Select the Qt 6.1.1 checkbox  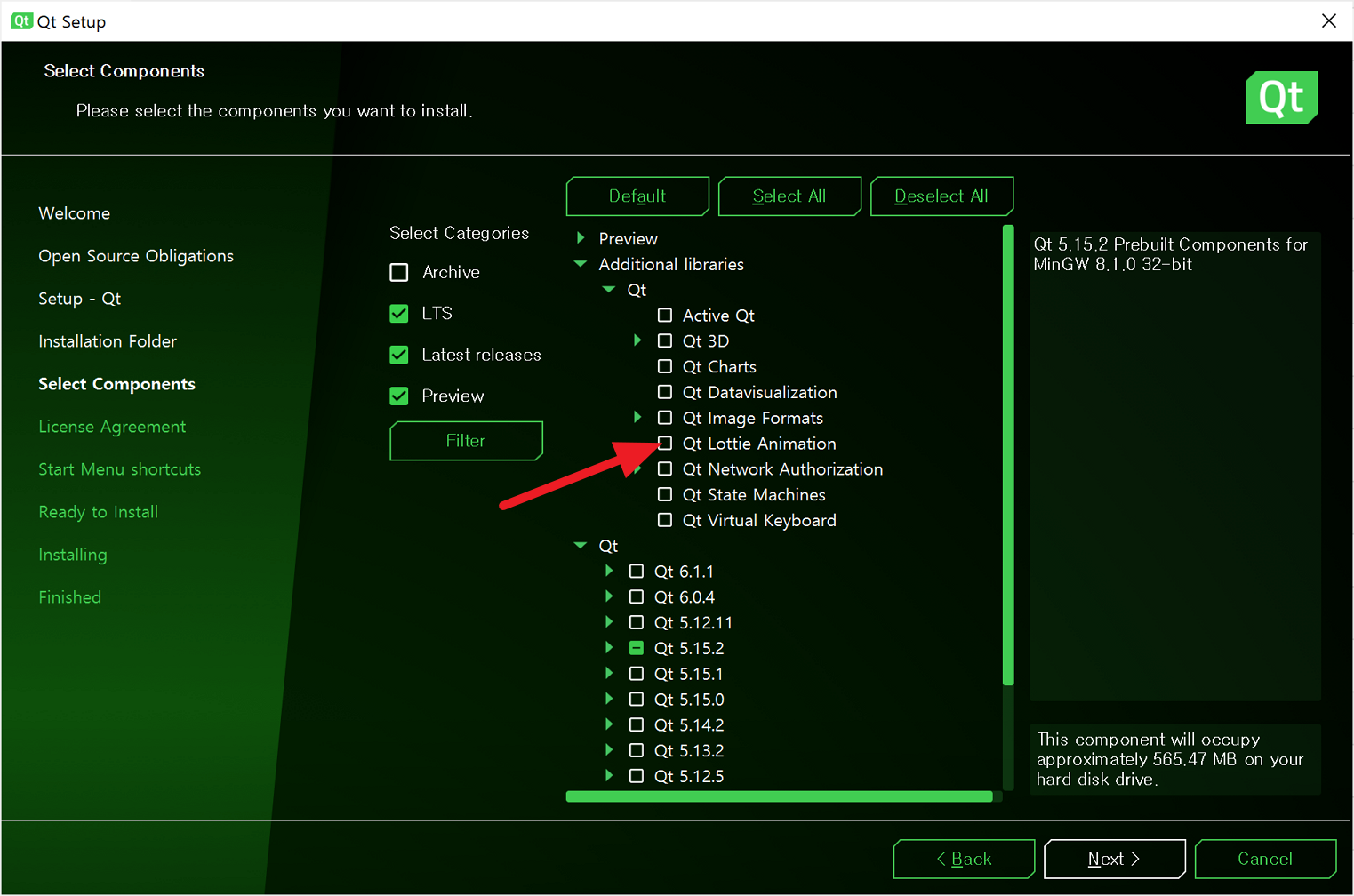(x=637, y=572)
